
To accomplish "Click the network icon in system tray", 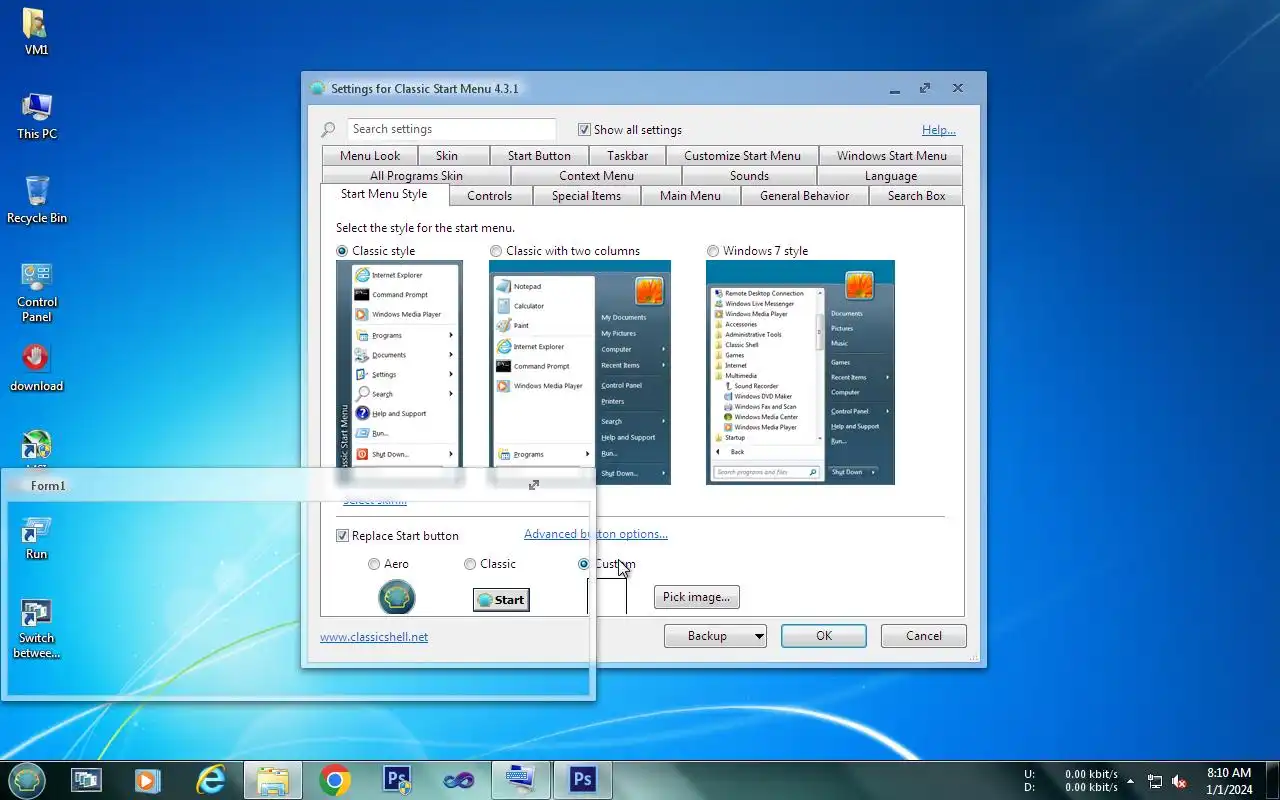I will tap(1155, 781).
